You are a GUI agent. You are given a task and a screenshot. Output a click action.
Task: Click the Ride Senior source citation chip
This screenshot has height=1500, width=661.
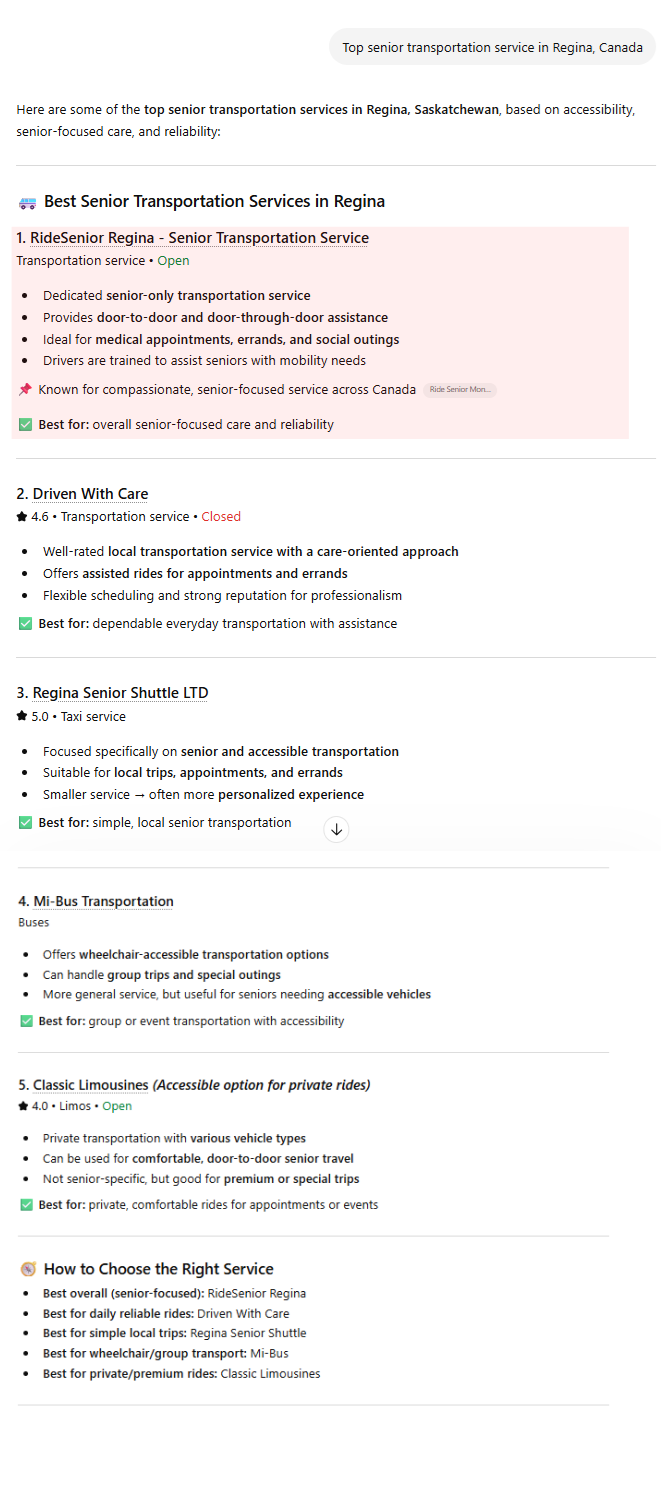460,390
